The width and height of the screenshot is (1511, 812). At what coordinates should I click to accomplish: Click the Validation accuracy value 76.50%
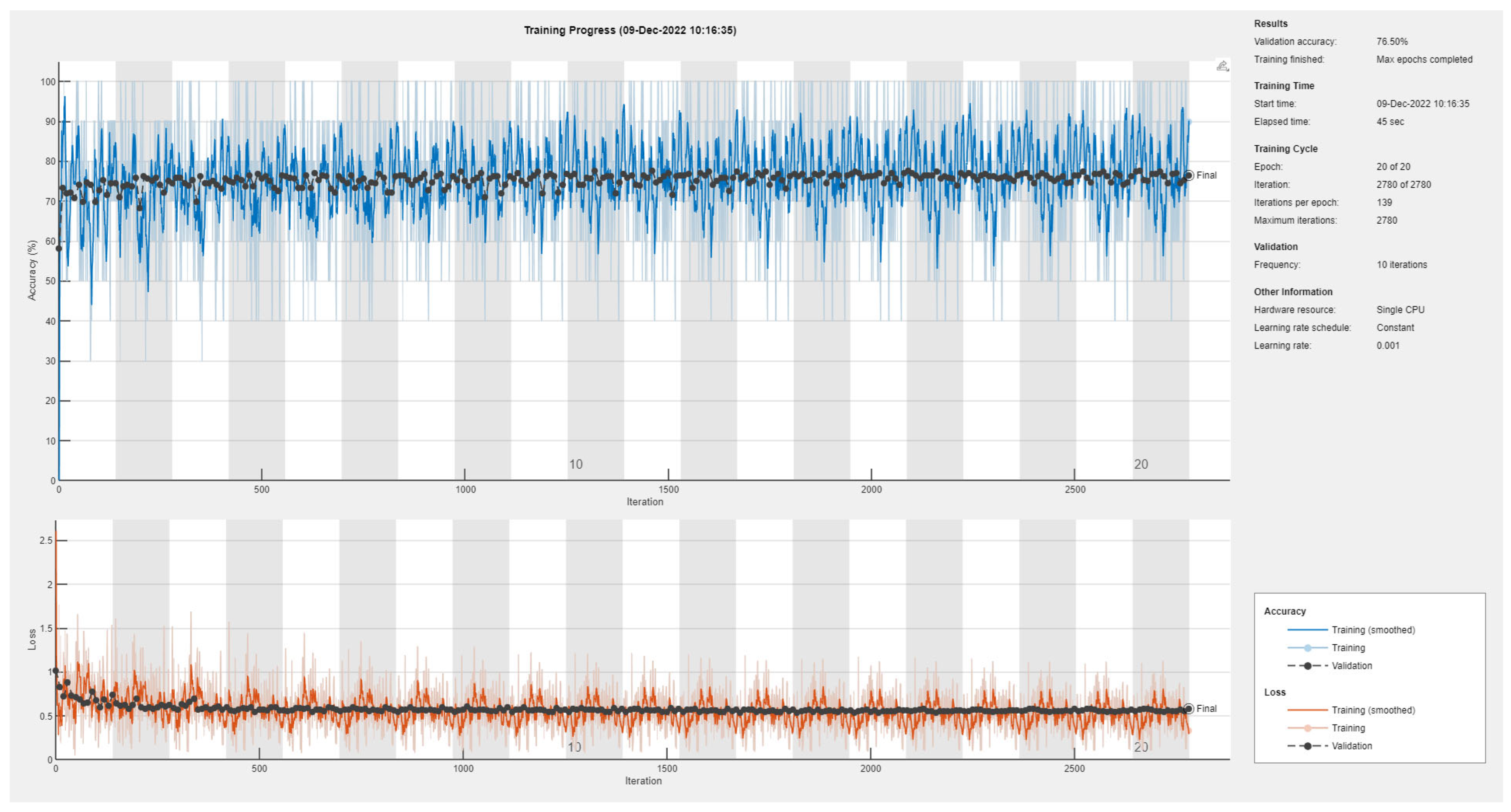click(1392, 42)
